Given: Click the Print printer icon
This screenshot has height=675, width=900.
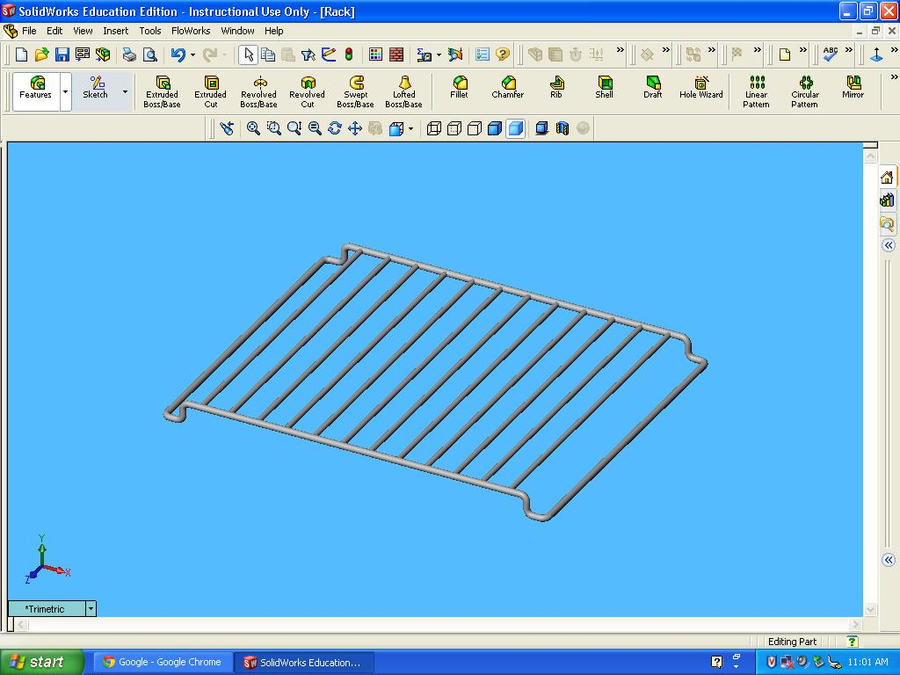Looking at the screenshot, I should 129,55.
